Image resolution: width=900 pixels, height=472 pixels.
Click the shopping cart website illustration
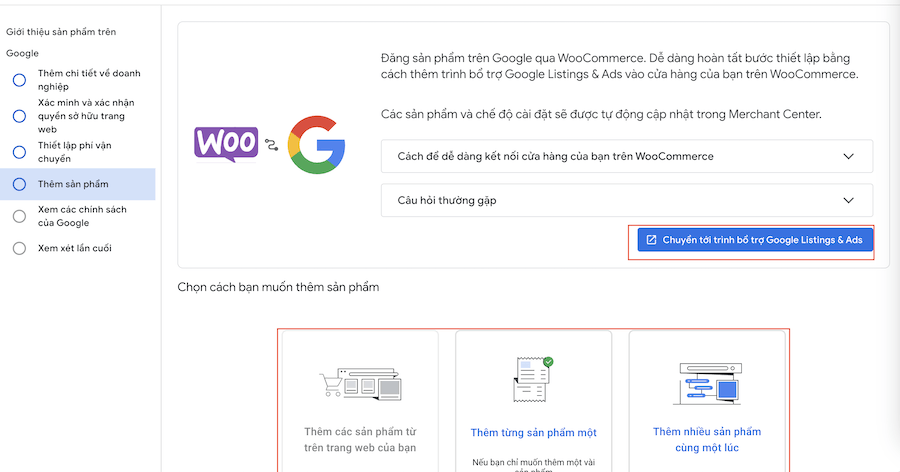(360, 384)
